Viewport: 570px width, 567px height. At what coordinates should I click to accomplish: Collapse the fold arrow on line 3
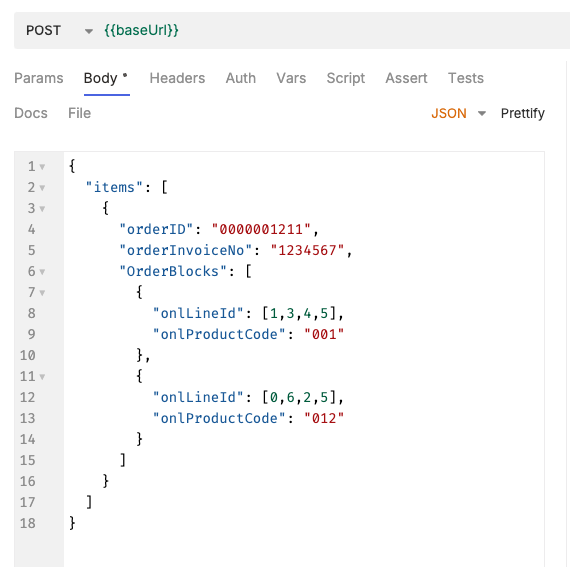tap(42, 209)
